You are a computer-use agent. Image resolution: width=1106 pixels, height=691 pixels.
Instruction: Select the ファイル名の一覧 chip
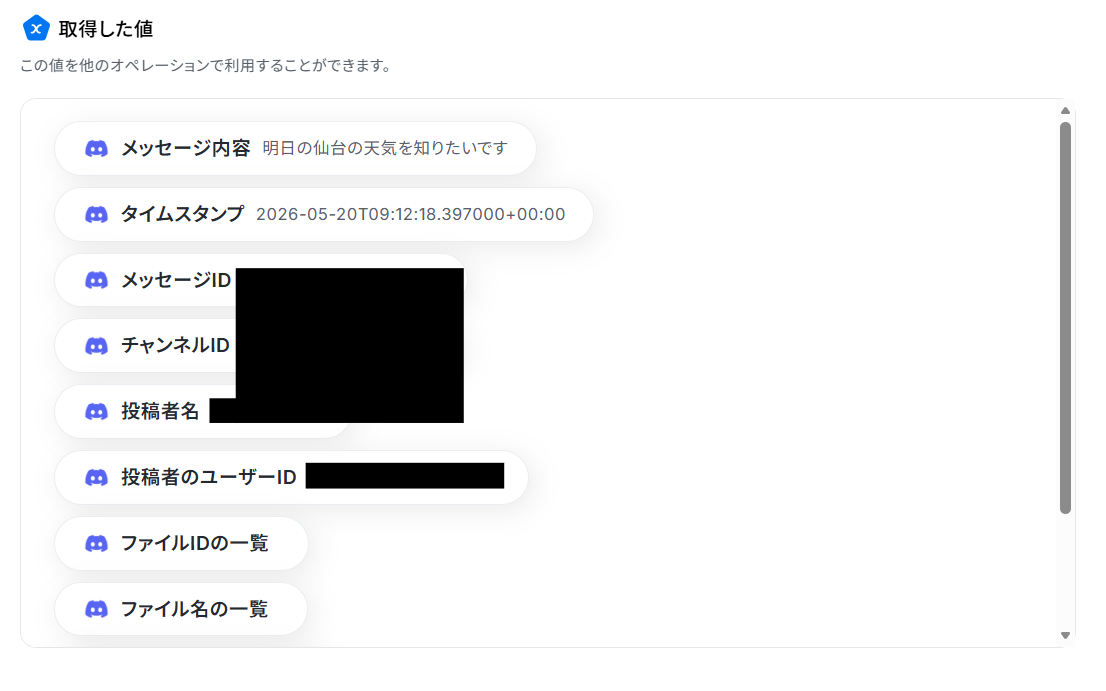tap(181, 609)
